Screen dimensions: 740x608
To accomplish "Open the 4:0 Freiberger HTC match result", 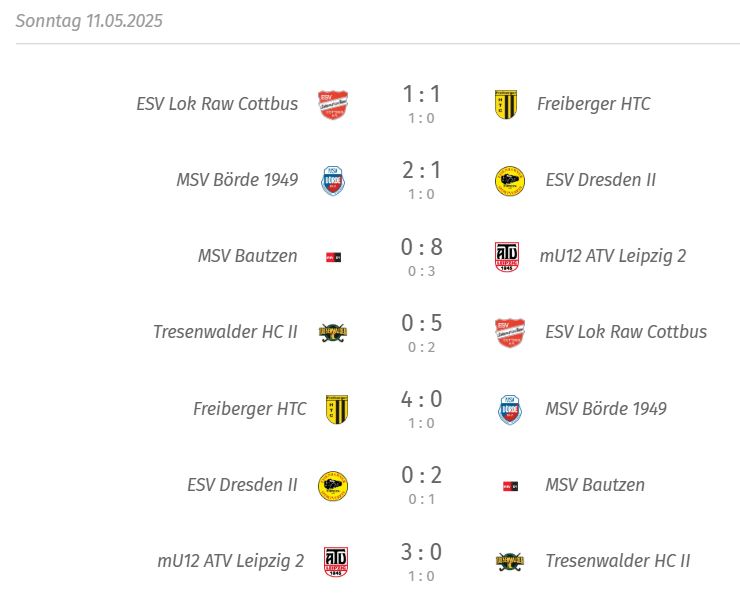I will 421,399.
